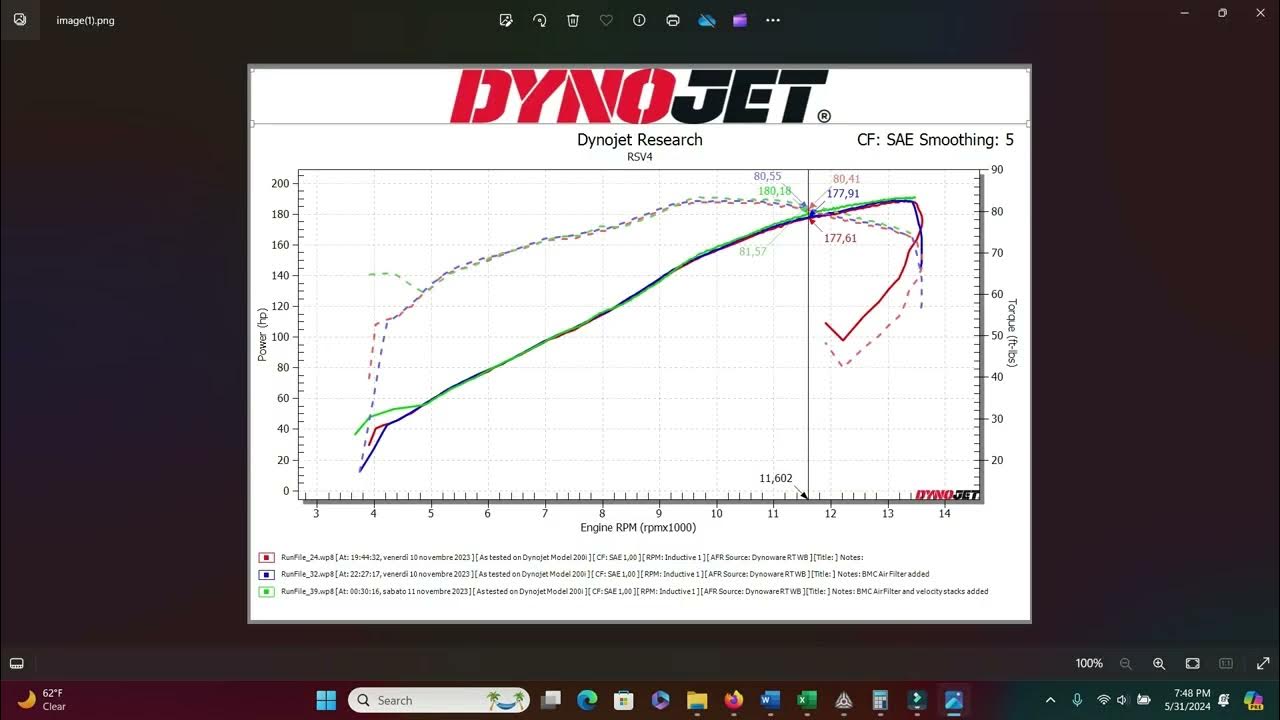Image resolution: width=1280 pixels, height=720 pixels.
Task: Launch Firefox from the taskbar
Action: pyautogui.click(x=734, y=700)
